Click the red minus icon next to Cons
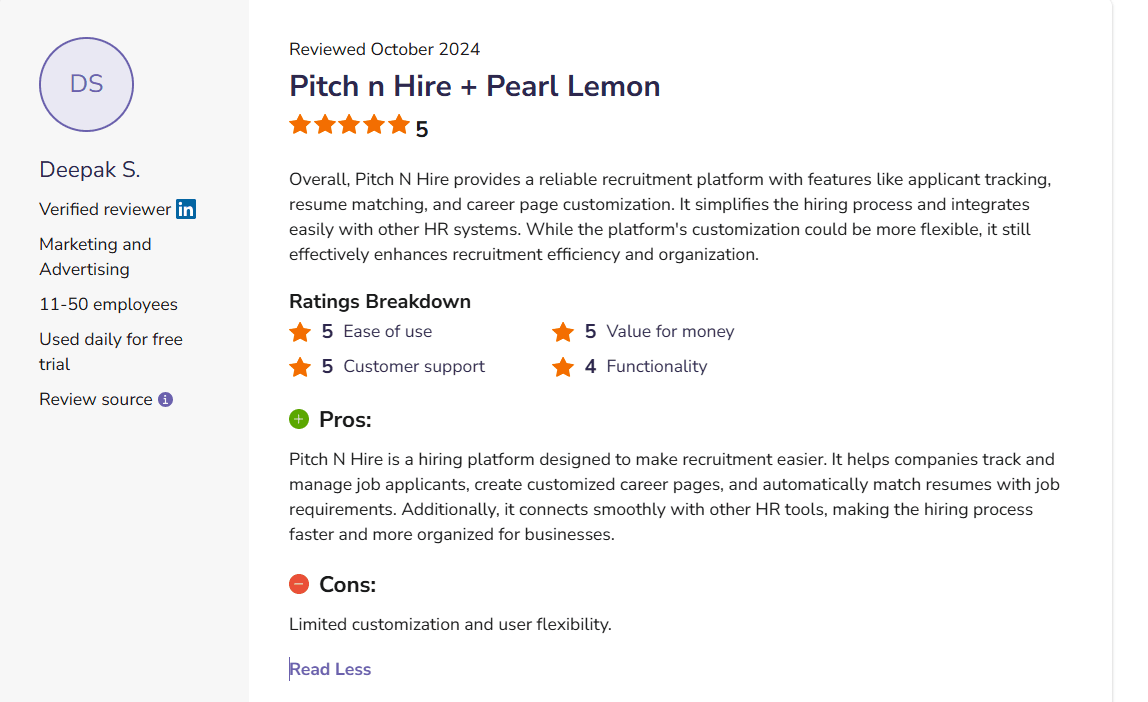 point(298,584)
